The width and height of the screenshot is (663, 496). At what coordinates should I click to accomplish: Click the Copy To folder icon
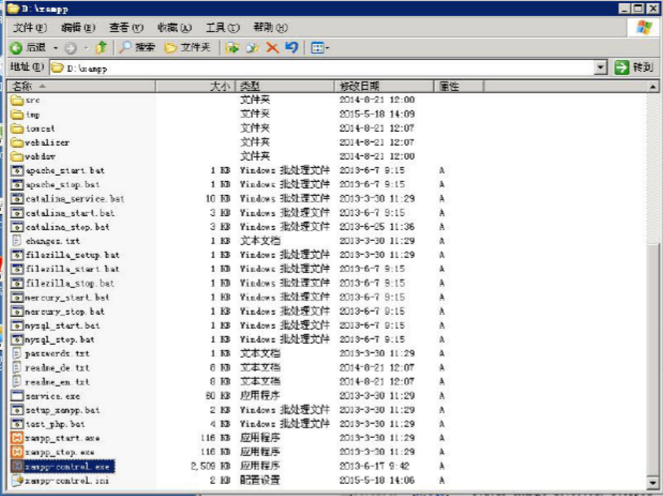tap(252, 48)
